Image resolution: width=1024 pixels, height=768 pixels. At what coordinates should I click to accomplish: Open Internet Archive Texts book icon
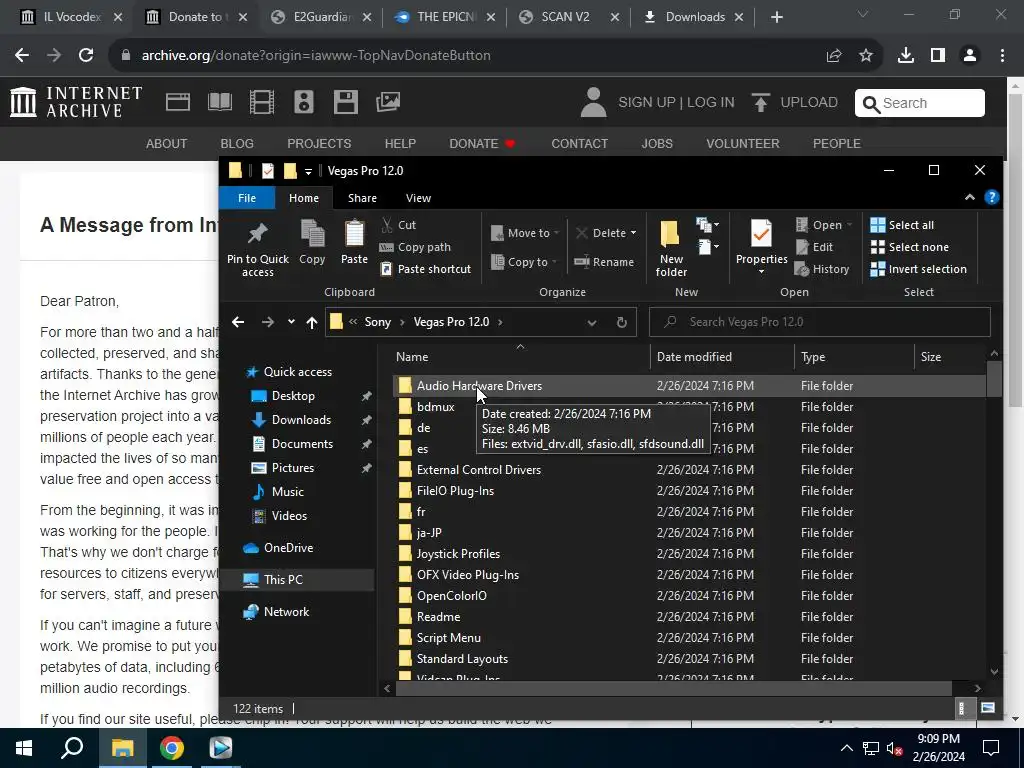219,102
